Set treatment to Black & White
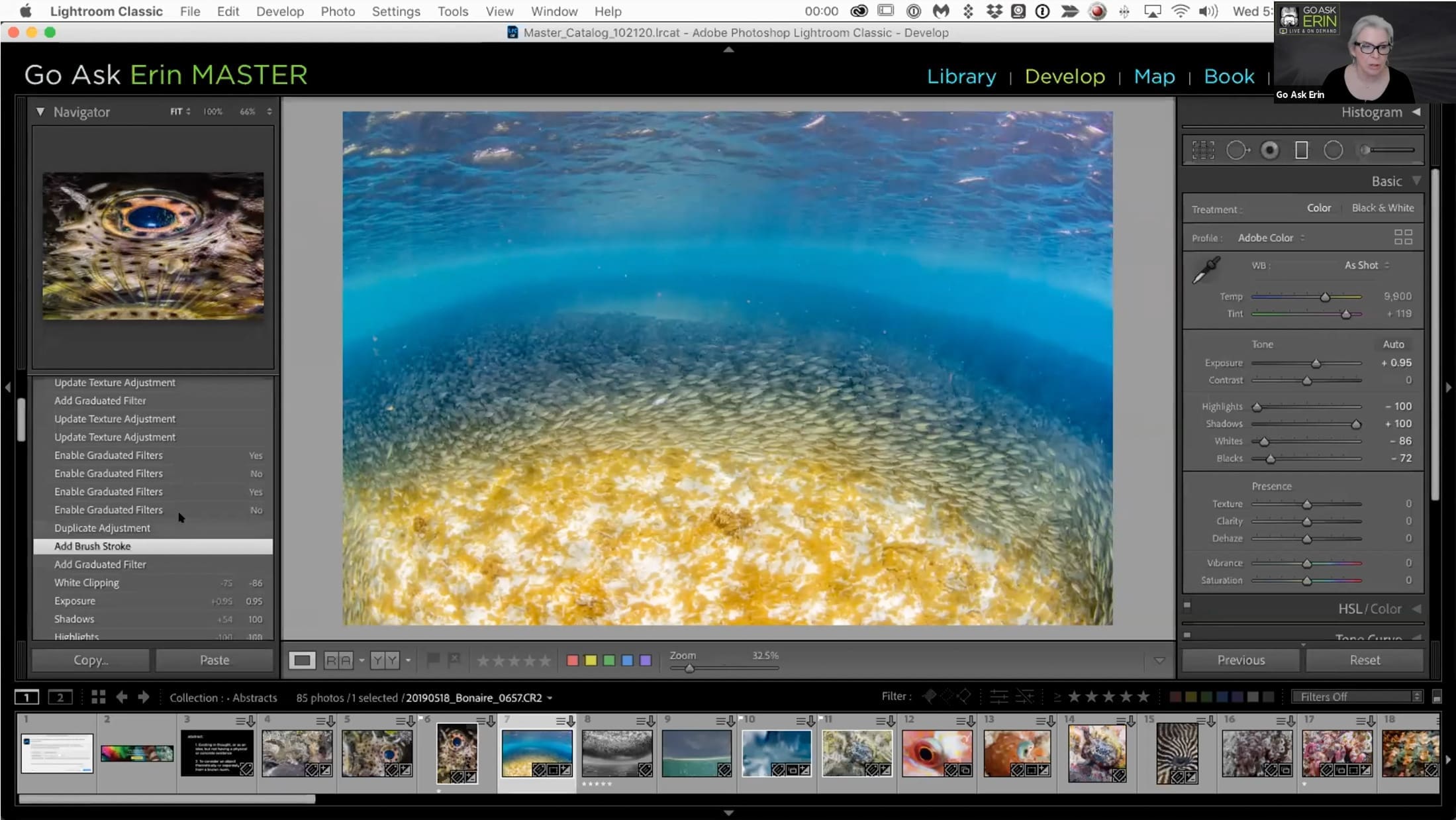Image resolution: width=1456 pixels, height=820 pixels. 1383,208
